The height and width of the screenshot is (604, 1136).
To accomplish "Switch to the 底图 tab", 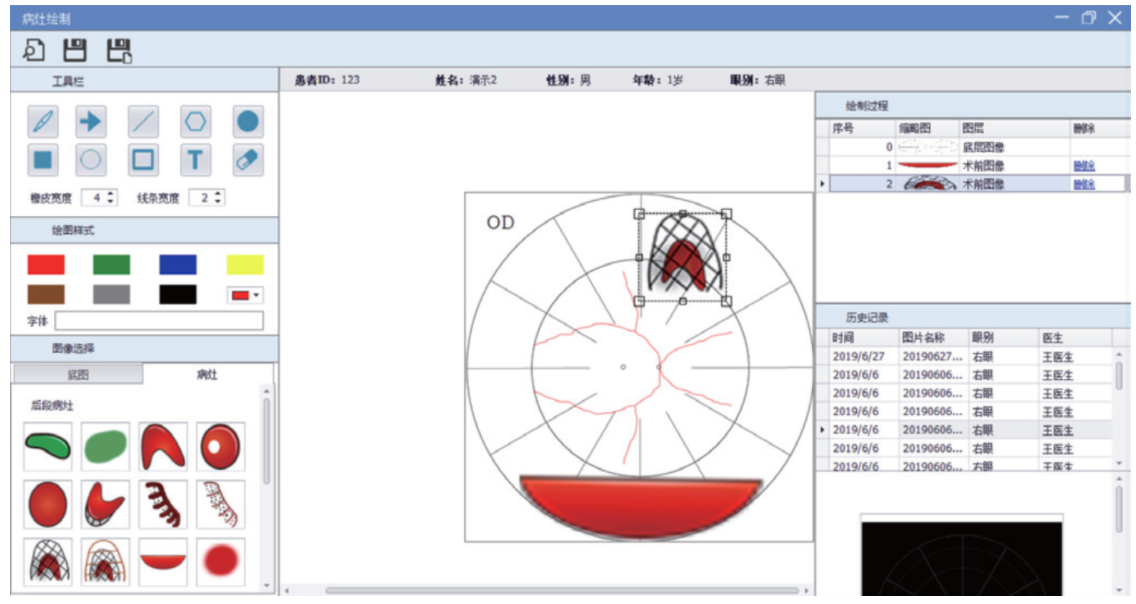I will (78, 374).
